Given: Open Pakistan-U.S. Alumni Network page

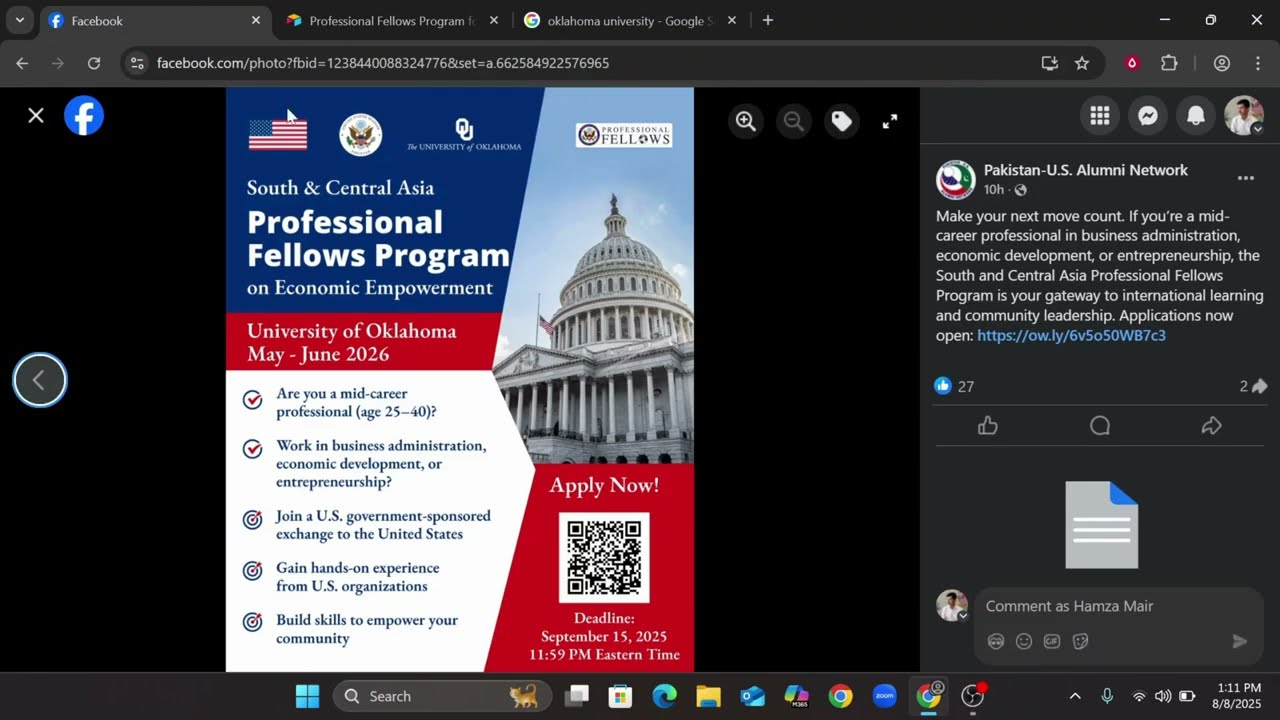Looking at the screenshot, I should [x=1086, y=170].
